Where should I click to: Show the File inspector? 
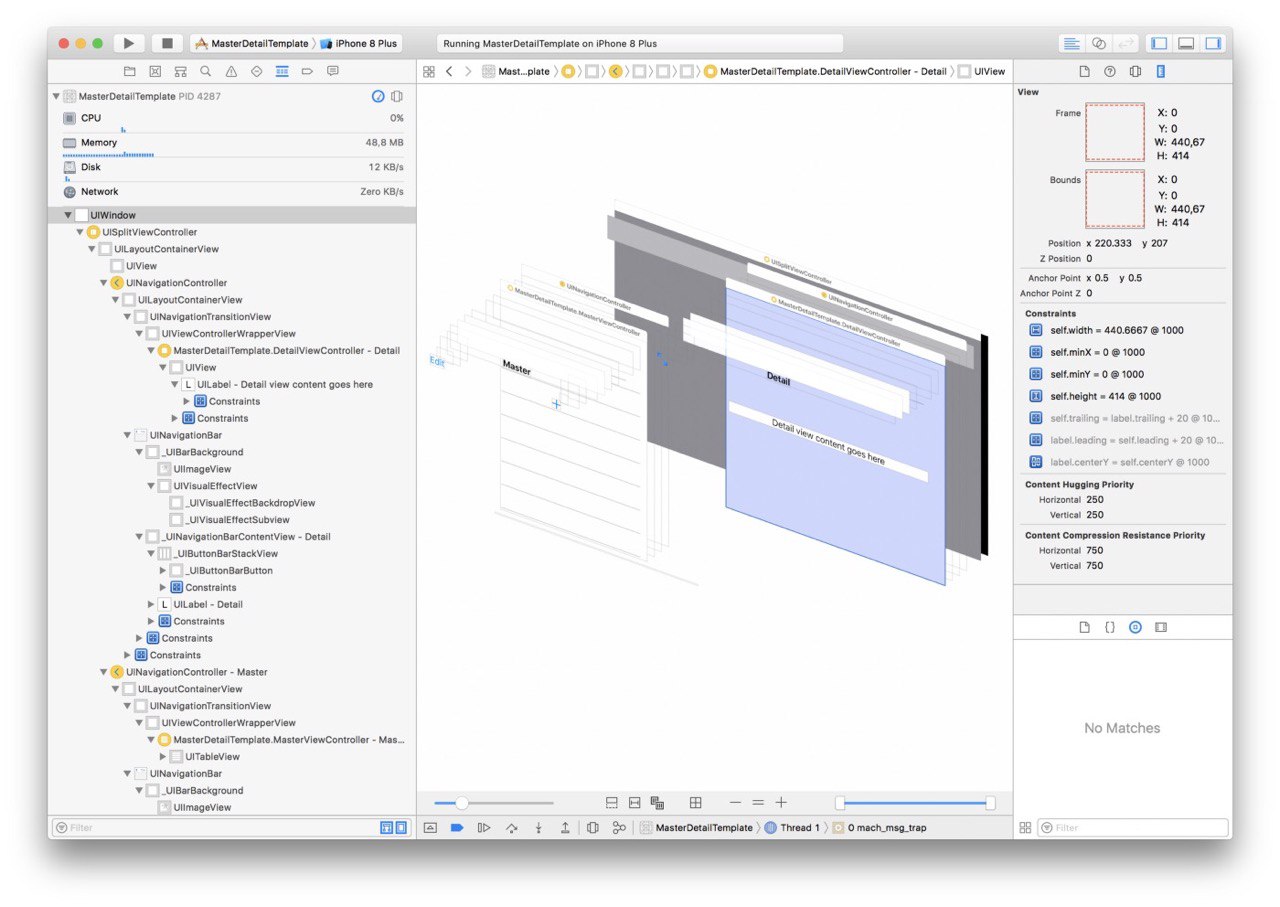[1084, 72]
